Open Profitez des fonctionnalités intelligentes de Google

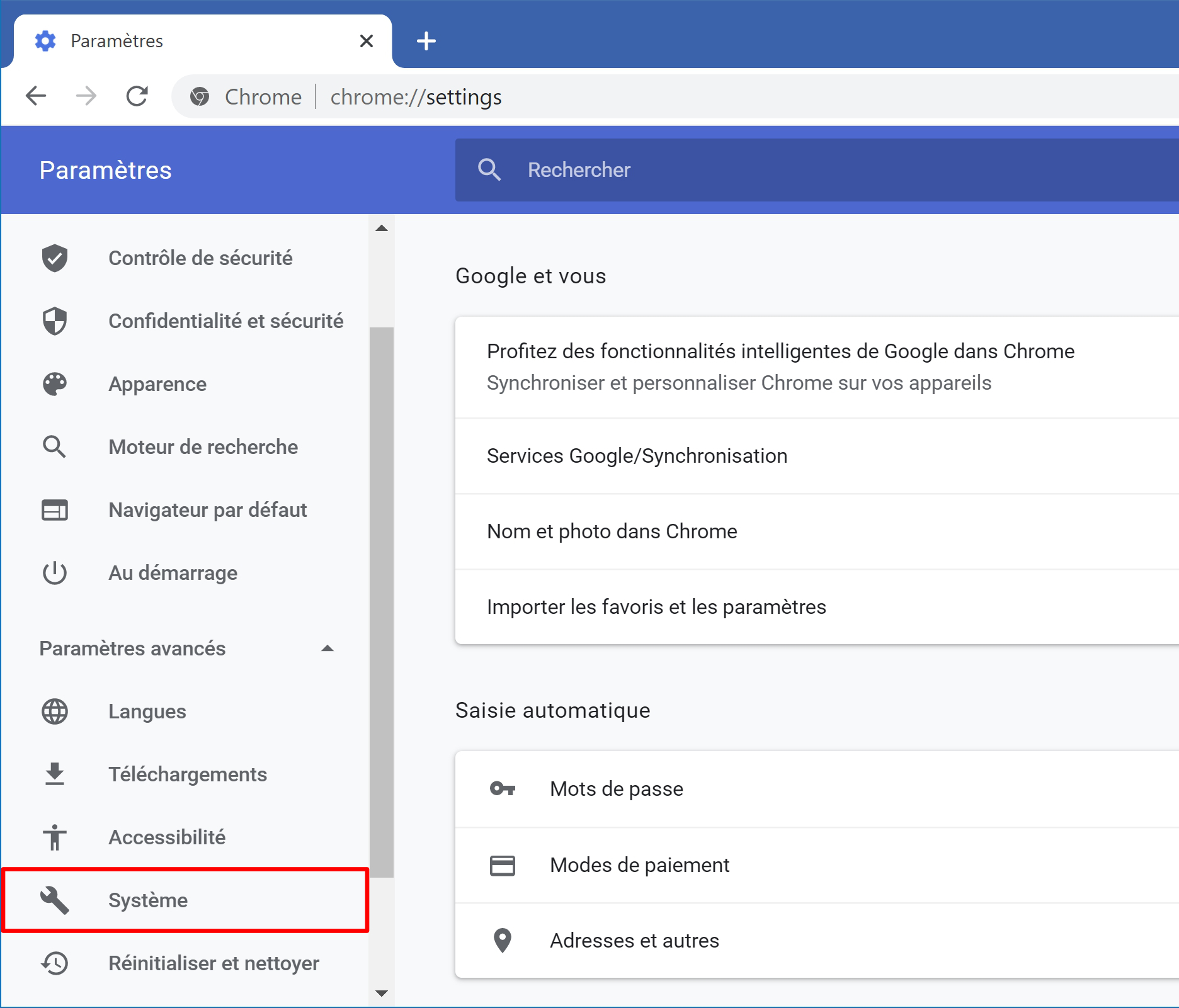click(x=817, y=368)
